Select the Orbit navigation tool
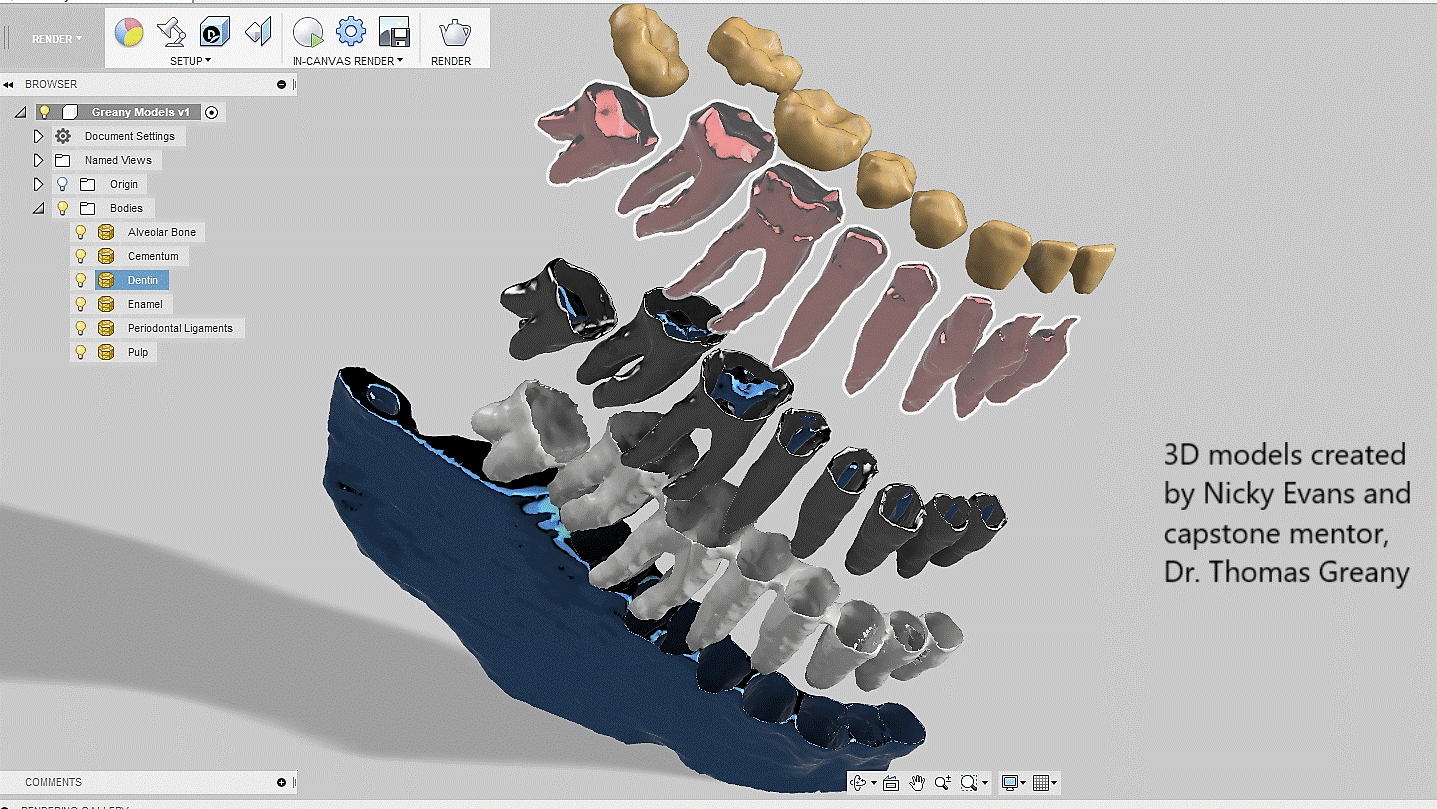The image size is (1437, 809). (858, 783)
